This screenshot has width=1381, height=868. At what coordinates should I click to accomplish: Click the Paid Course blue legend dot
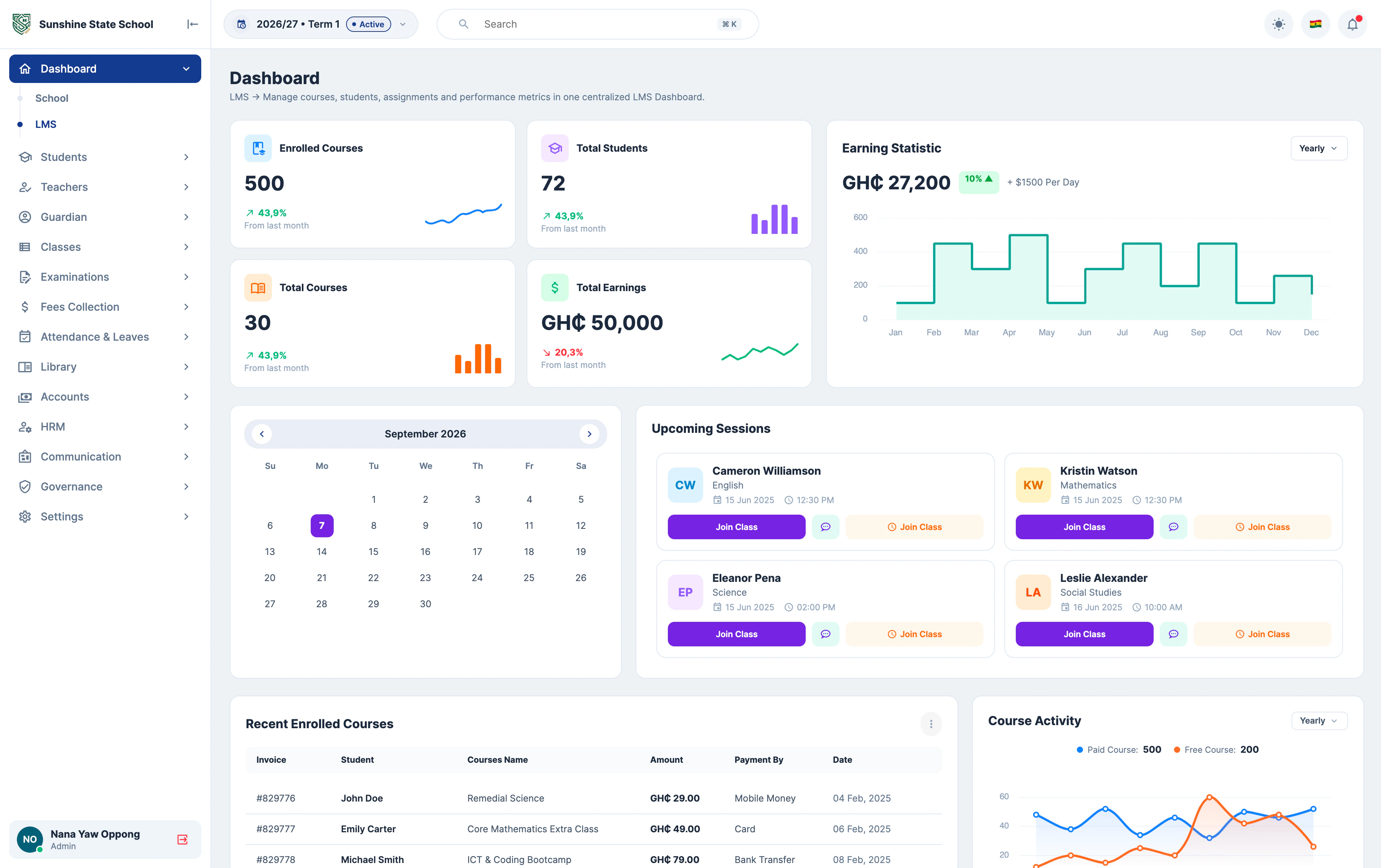pyautogui.click(x=1080, y=750)
